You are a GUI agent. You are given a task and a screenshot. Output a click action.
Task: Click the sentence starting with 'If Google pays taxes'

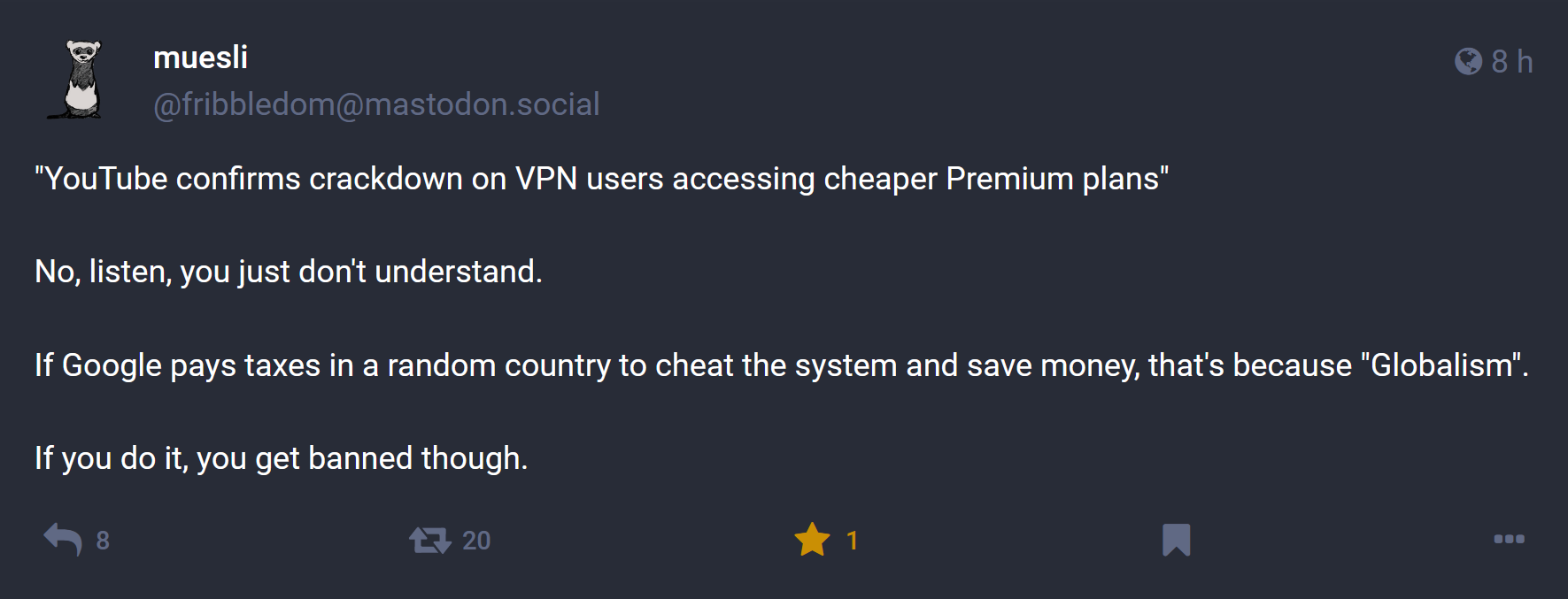[782, 365]
